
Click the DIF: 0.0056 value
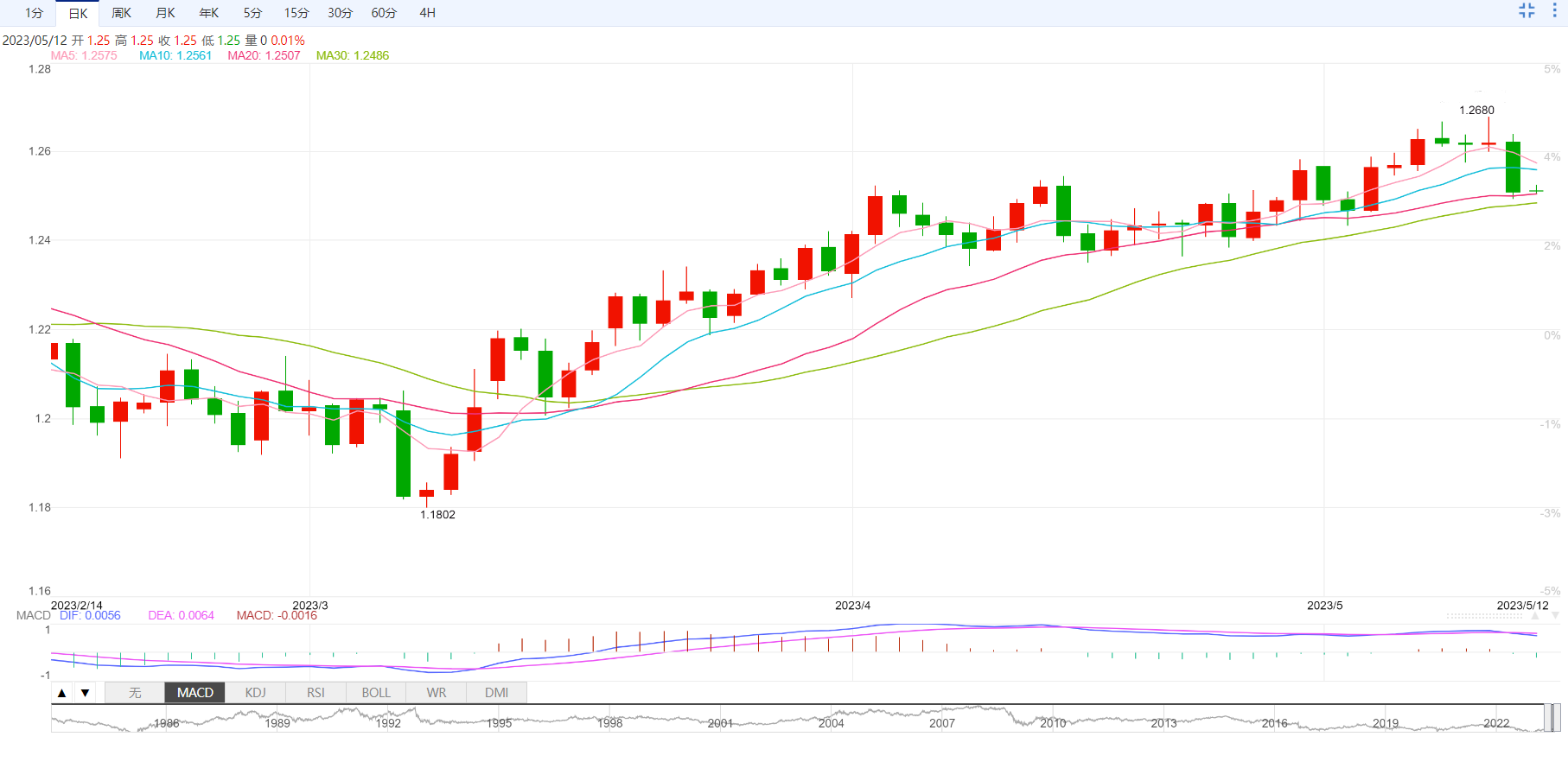90,615
